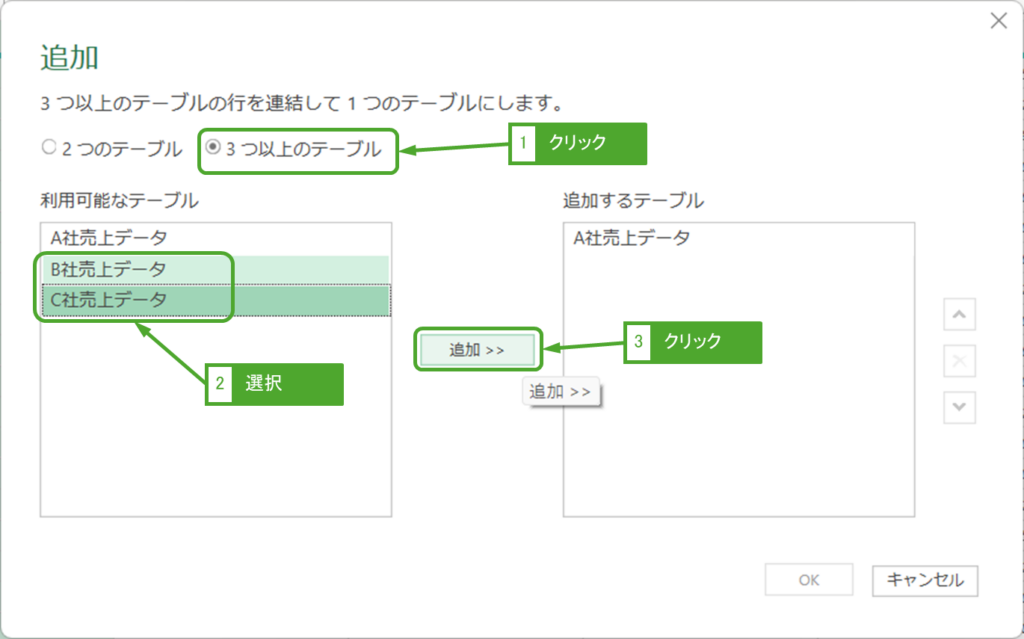1024x639 pixels.
Task: Select C社売上データ in the available tables
Action: 109,299
